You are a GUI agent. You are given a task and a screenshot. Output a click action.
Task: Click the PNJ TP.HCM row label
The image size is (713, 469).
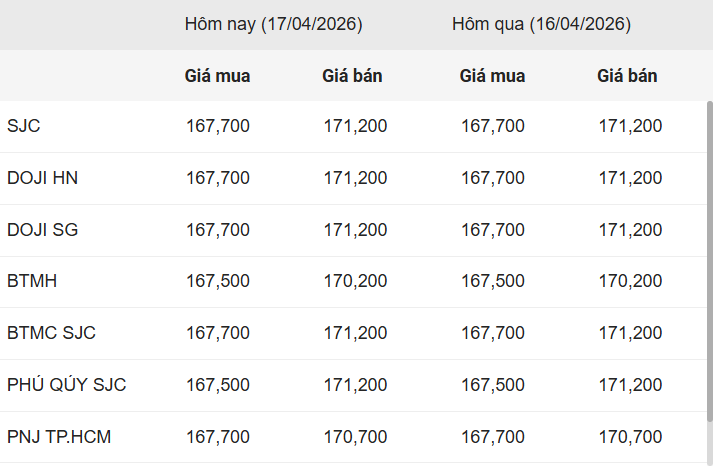point(57,437)
